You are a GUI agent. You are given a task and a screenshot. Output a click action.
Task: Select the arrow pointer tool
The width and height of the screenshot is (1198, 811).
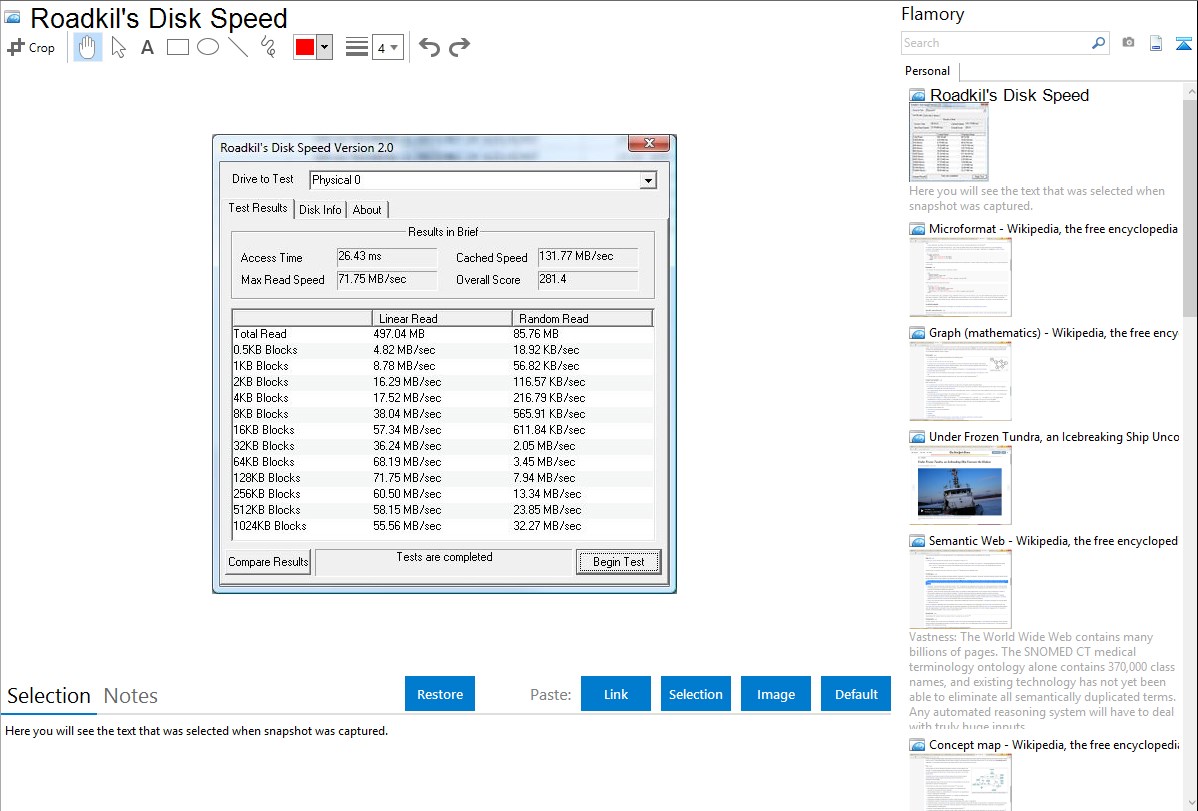pyautogui.click(x=118, y=47)
